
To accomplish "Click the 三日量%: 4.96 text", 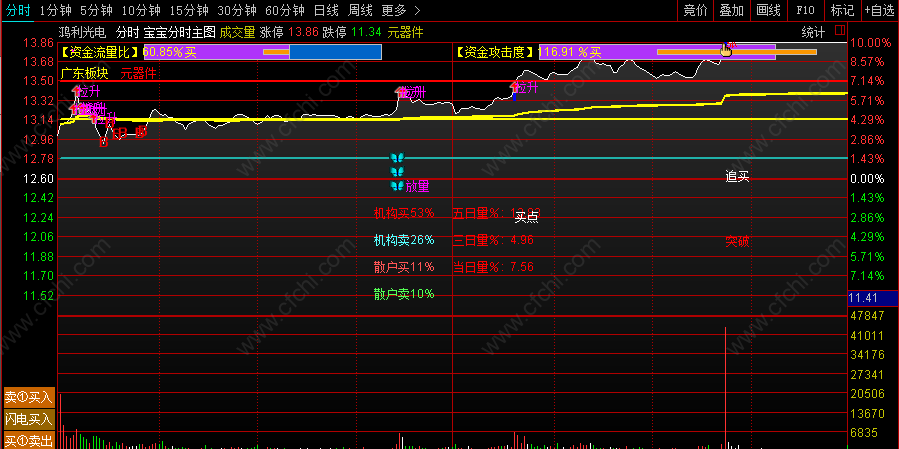I will pyautogui.click(x=493, y=240).
